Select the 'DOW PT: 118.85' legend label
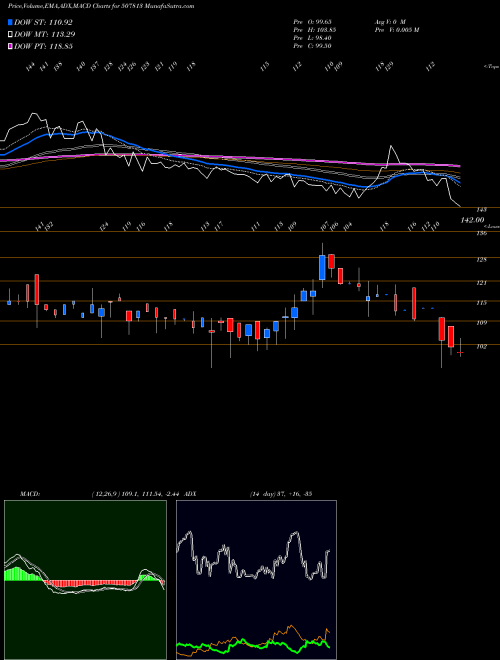 [43, 46]
